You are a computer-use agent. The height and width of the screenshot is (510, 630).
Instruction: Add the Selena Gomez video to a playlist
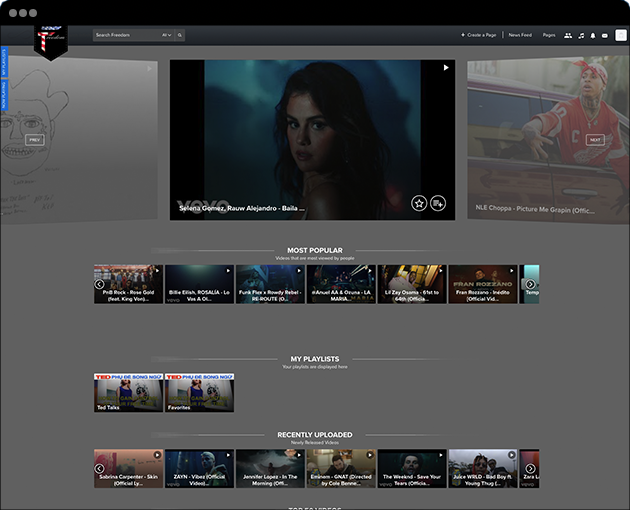pyautogui.click(x=438, y=203)
